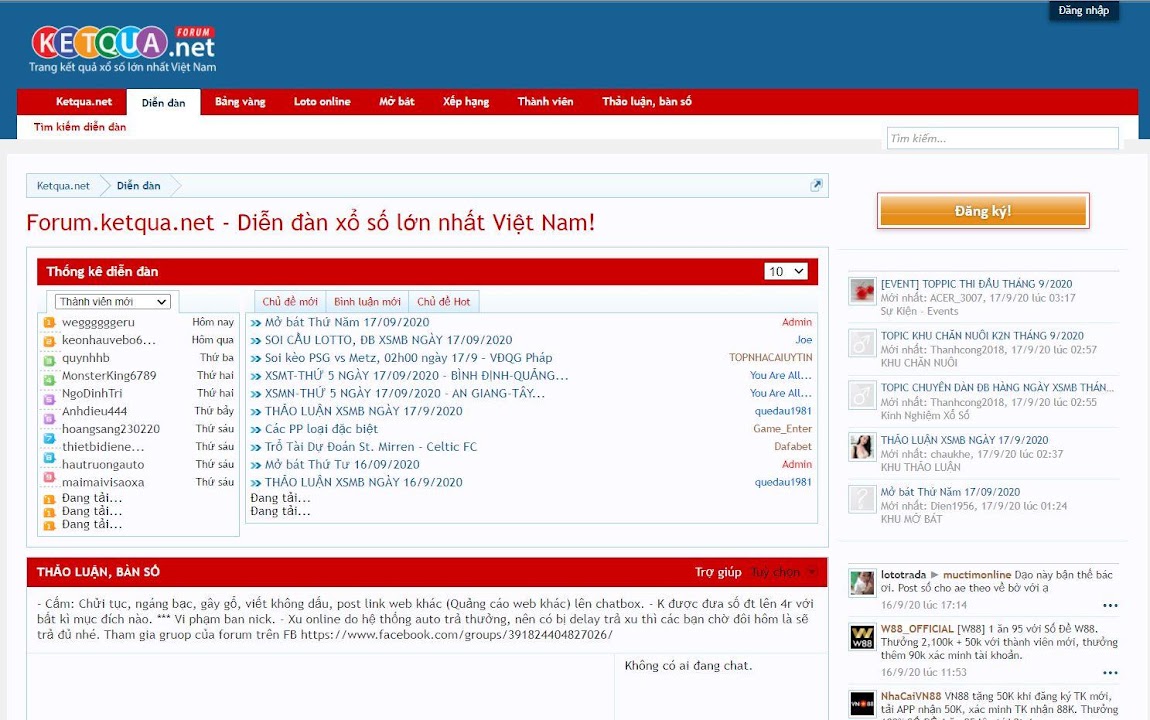Click the Tìm kiếm search input field
The width and height of the screenshot is (1150, 720).
(1002, 138)
